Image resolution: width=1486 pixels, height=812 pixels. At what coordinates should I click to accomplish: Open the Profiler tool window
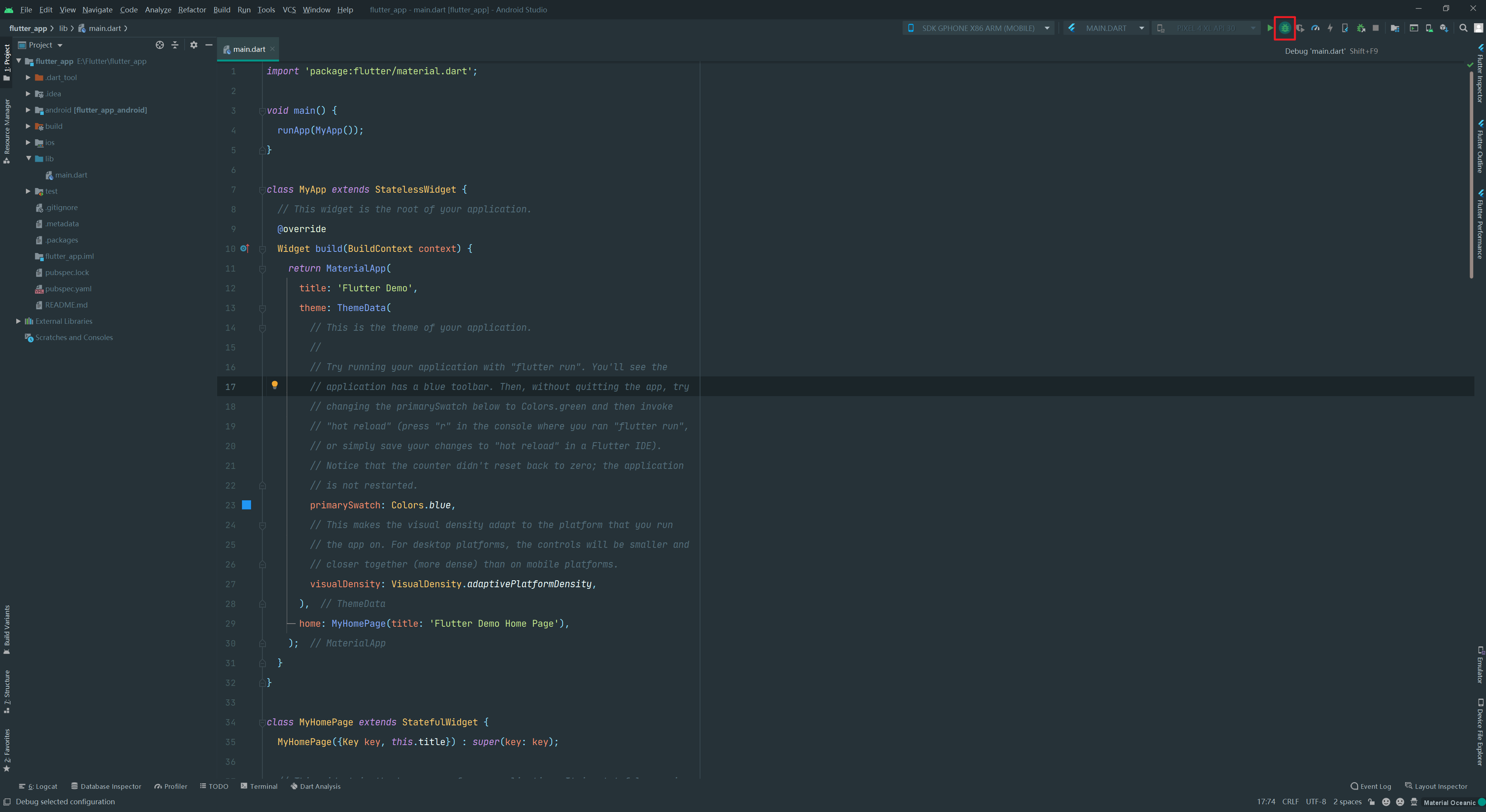(171, 786)
